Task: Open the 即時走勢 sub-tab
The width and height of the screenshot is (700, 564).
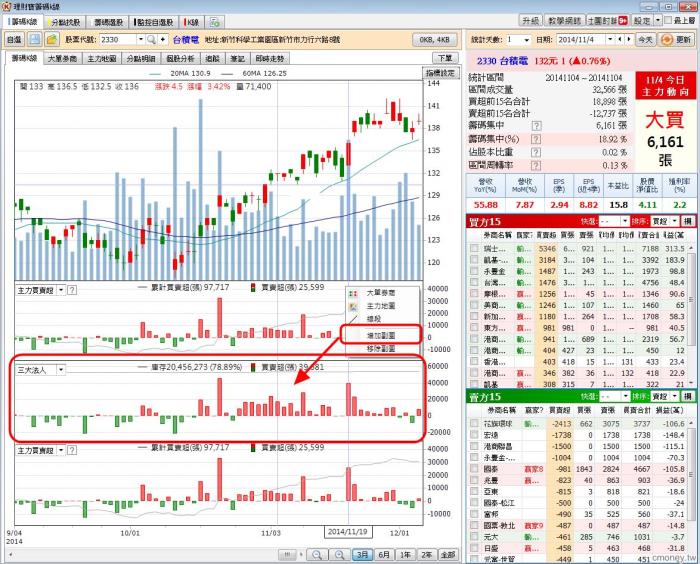Action: 270,58
